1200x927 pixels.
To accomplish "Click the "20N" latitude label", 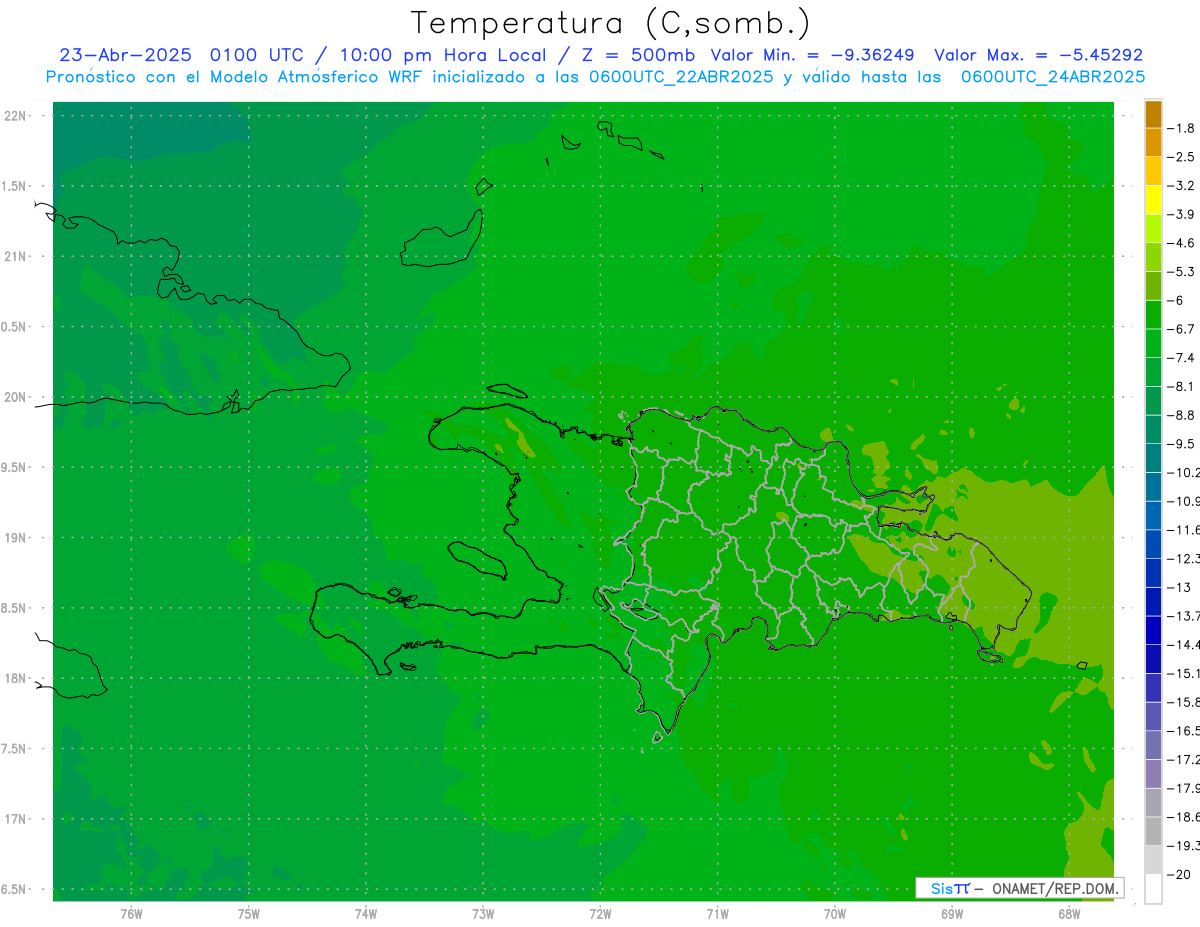I will tap(15, 397).
